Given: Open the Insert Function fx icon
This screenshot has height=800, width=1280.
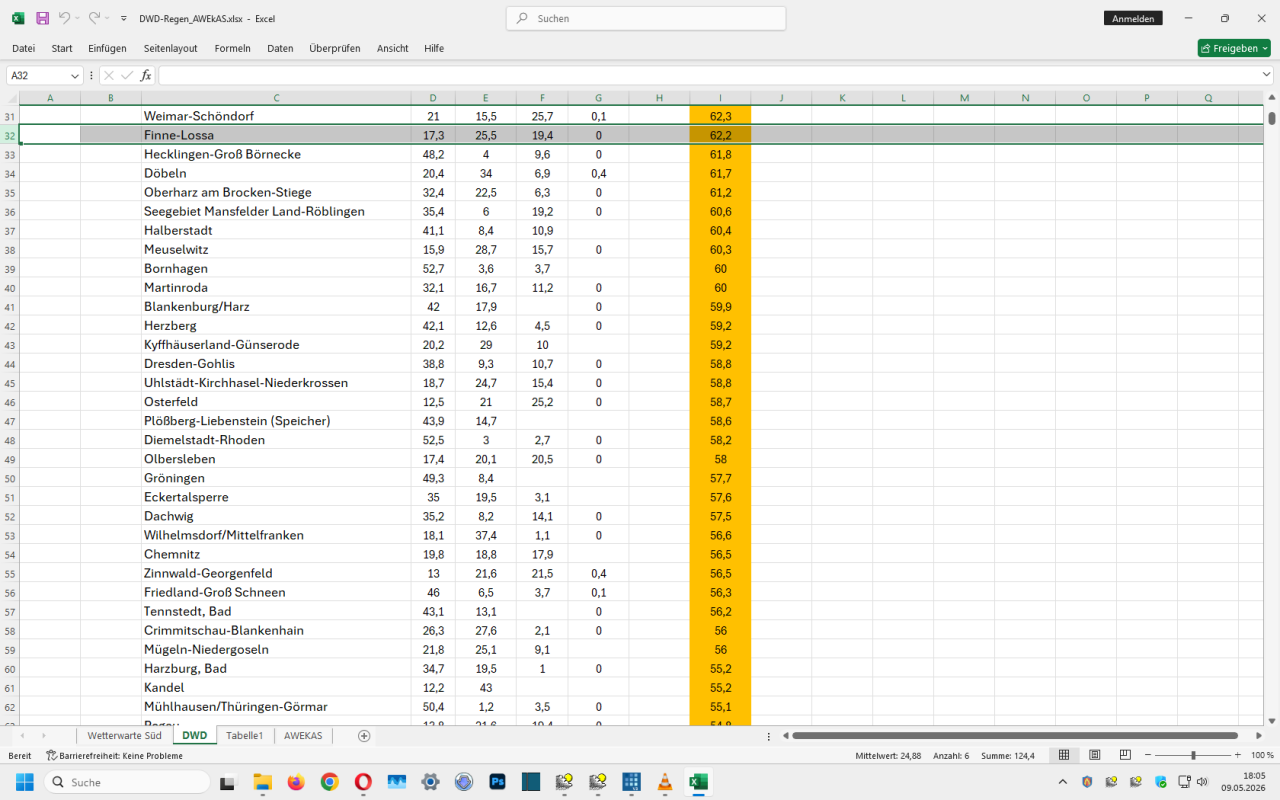Looking at the screenshot, I should point(146,75).
